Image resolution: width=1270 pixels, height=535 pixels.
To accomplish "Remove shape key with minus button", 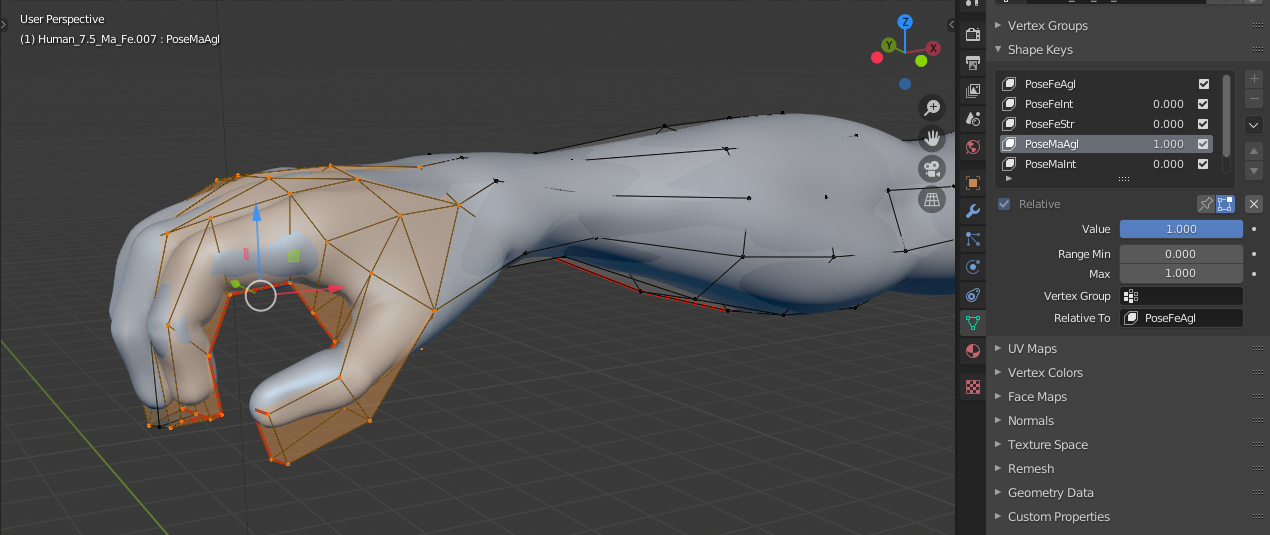I will [x=1254, y=99].
